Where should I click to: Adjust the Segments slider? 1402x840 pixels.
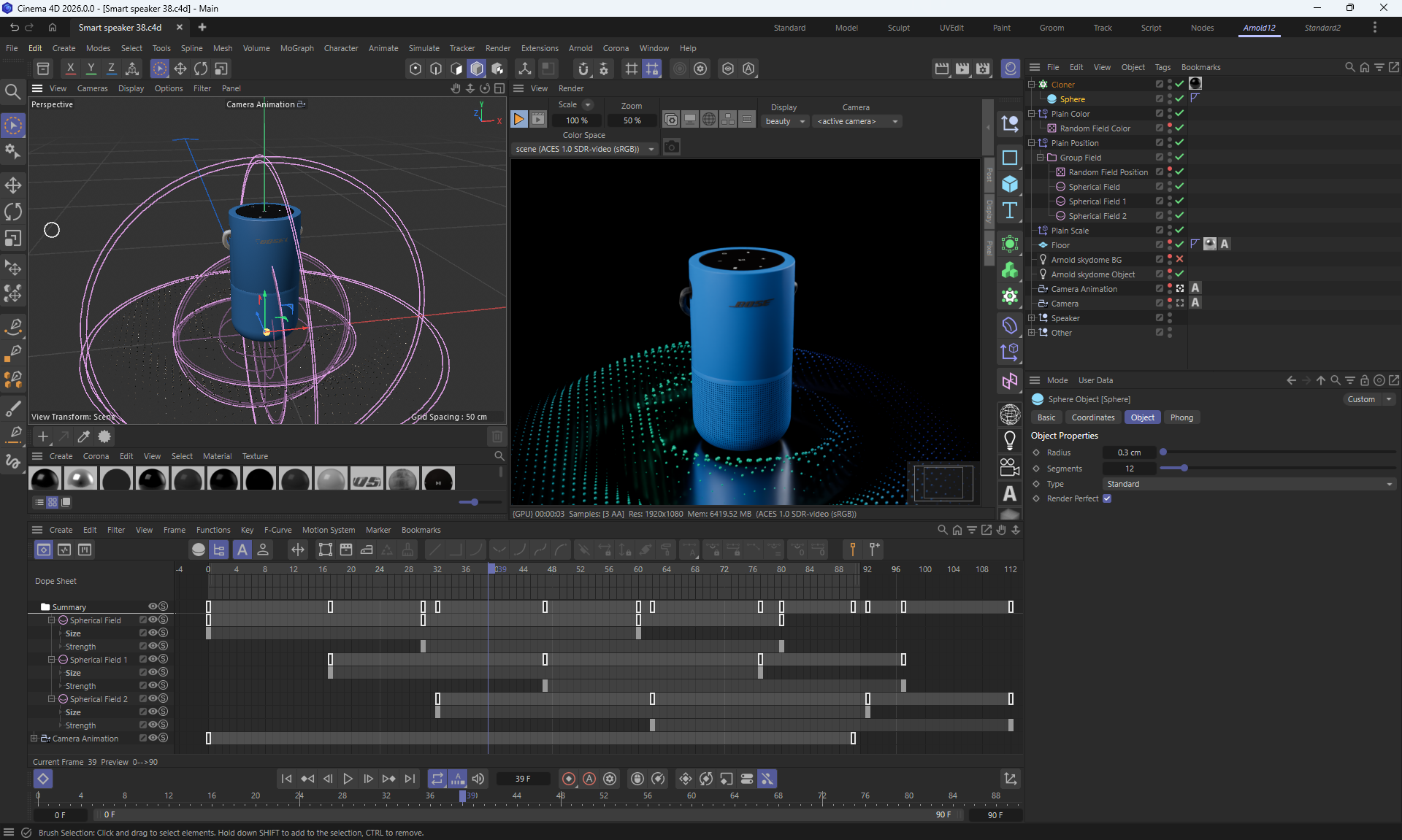coord(1184,468)
